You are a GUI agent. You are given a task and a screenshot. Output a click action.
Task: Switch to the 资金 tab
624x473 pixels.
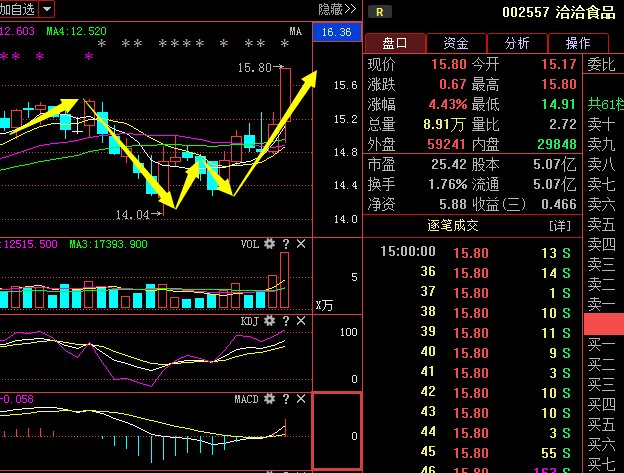(456, 43)
